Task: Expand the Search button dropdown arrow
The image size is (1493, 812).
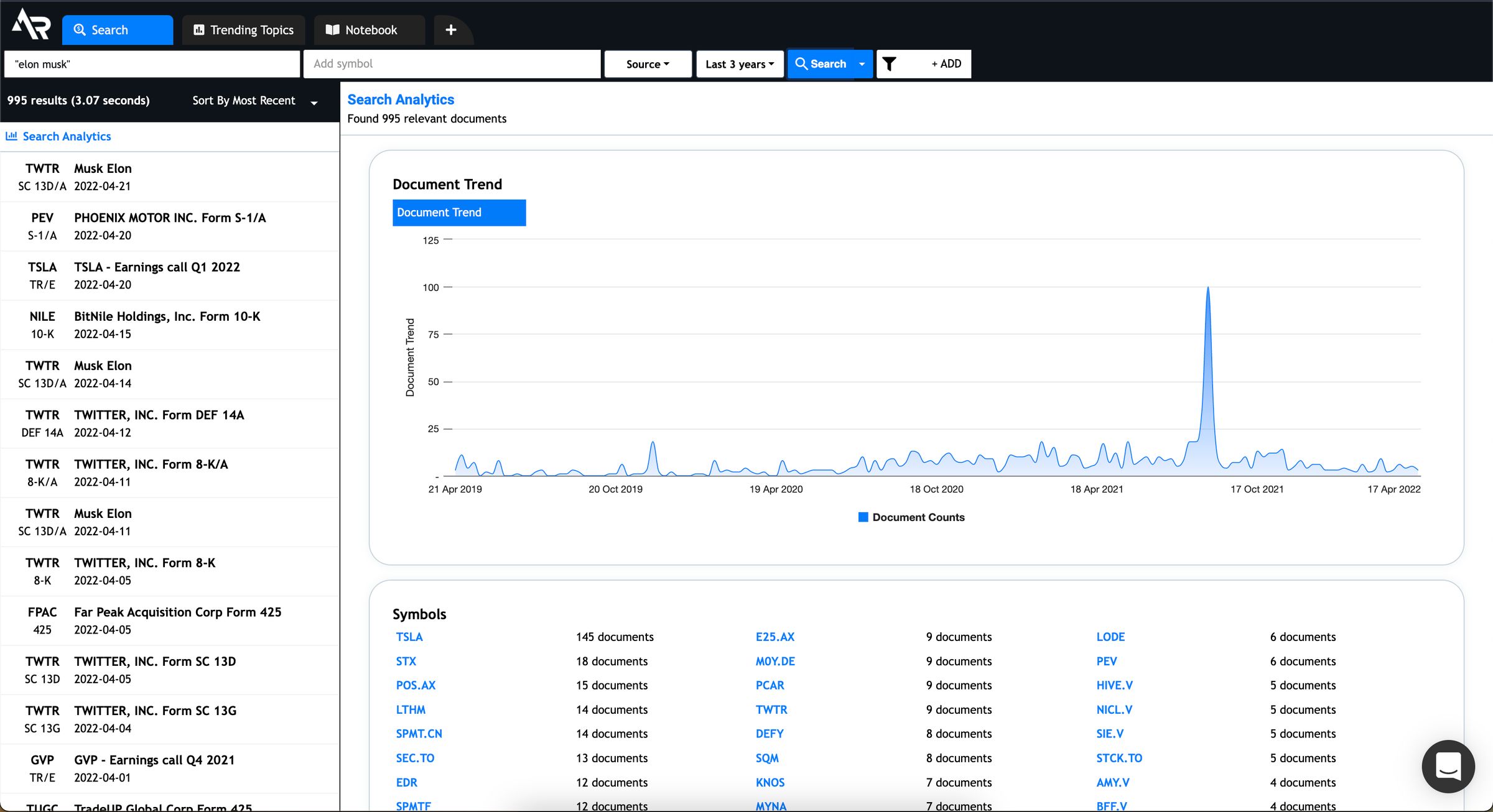Action: tap(860, 64)
